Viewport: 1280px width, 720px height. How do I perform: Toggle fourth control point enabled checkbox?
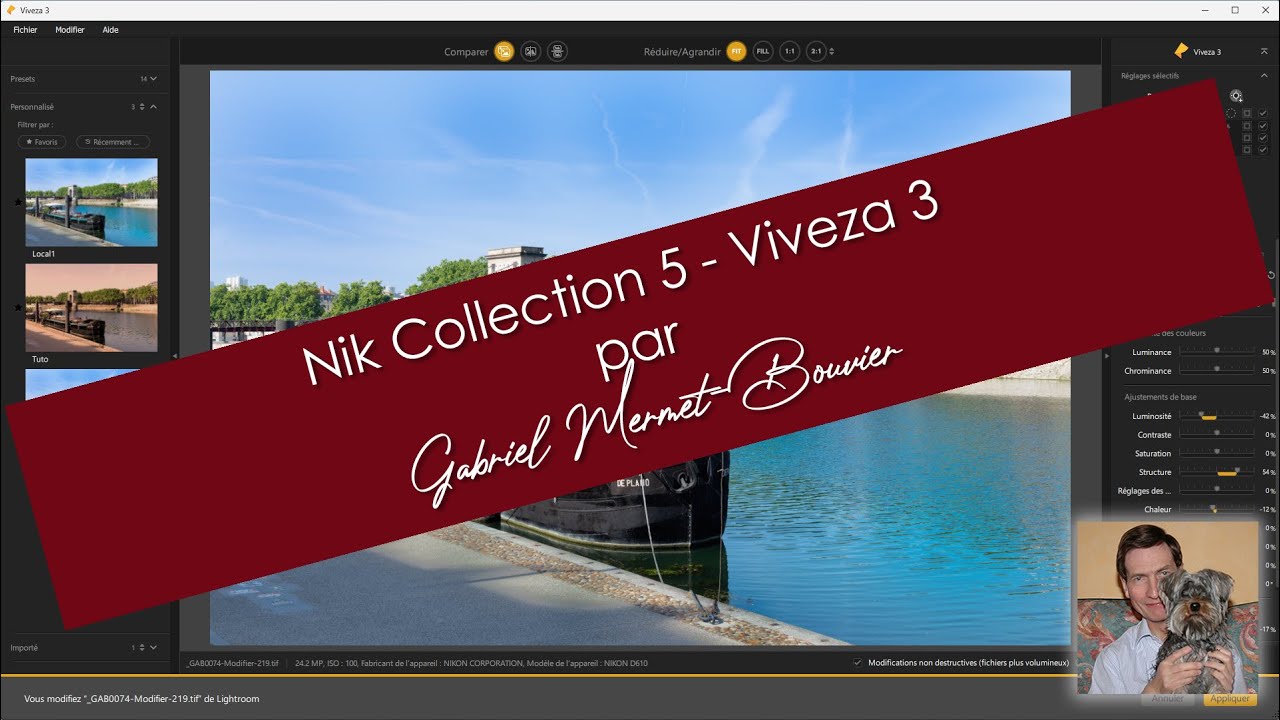pos(1263,150)
